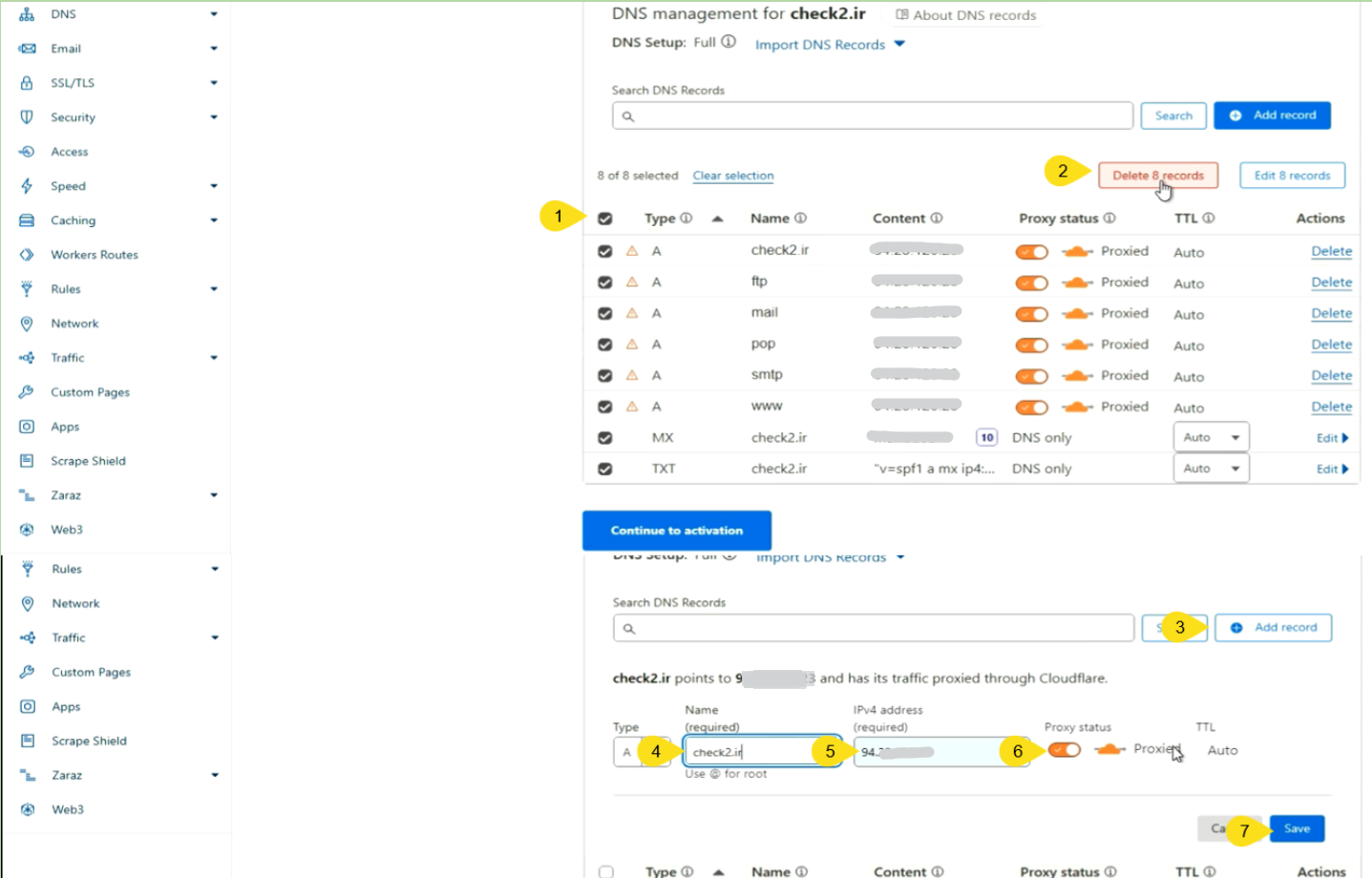Expand the Security section arrow

(x=214, y=117)
